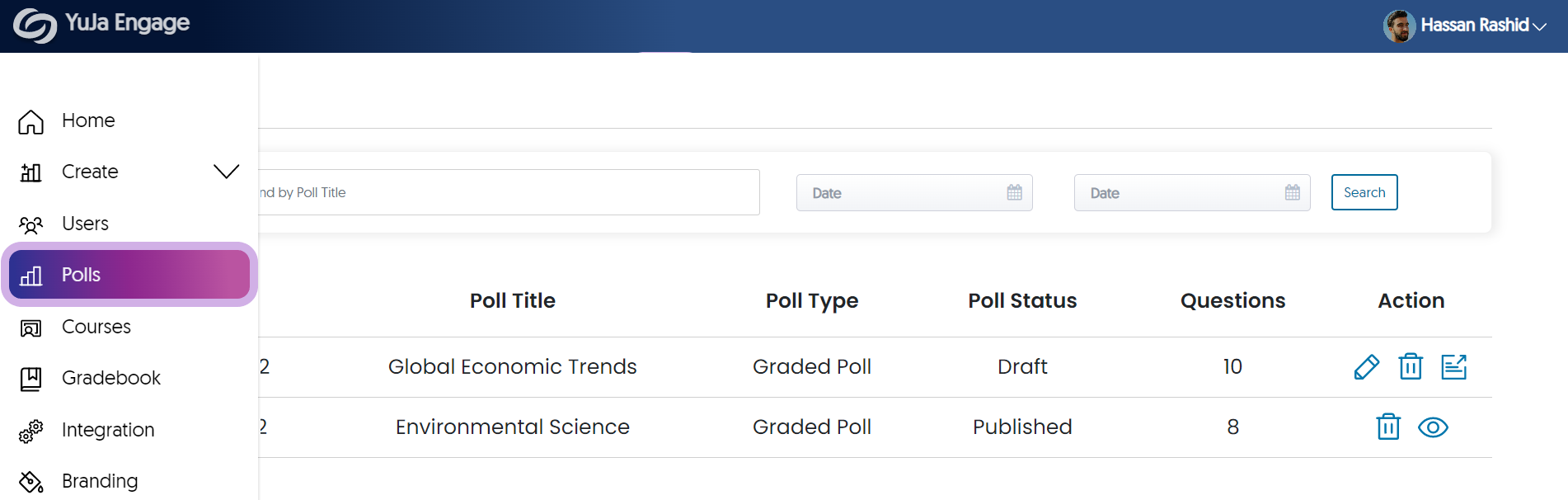1568x500 pixels.
Task: Publish Global Economic Trends via export icon
Action: coord(1454,366)
